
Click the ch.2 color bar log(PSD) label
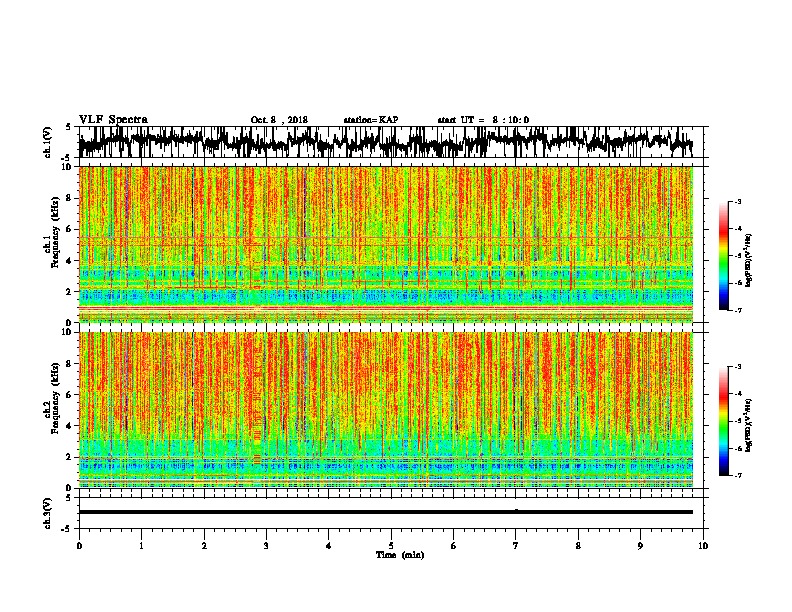pos(748,425)
